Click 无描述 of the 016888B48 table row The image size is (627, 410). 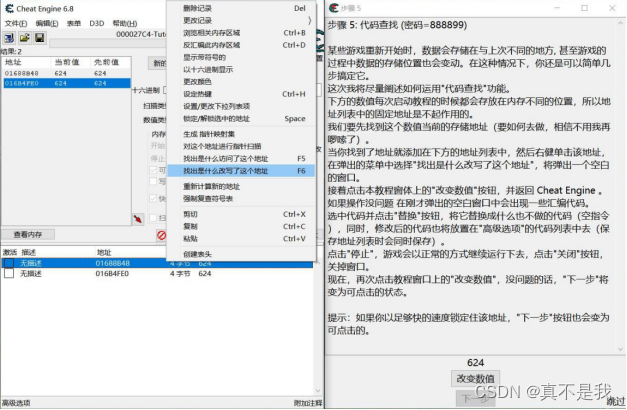click(x=31, y=263)
